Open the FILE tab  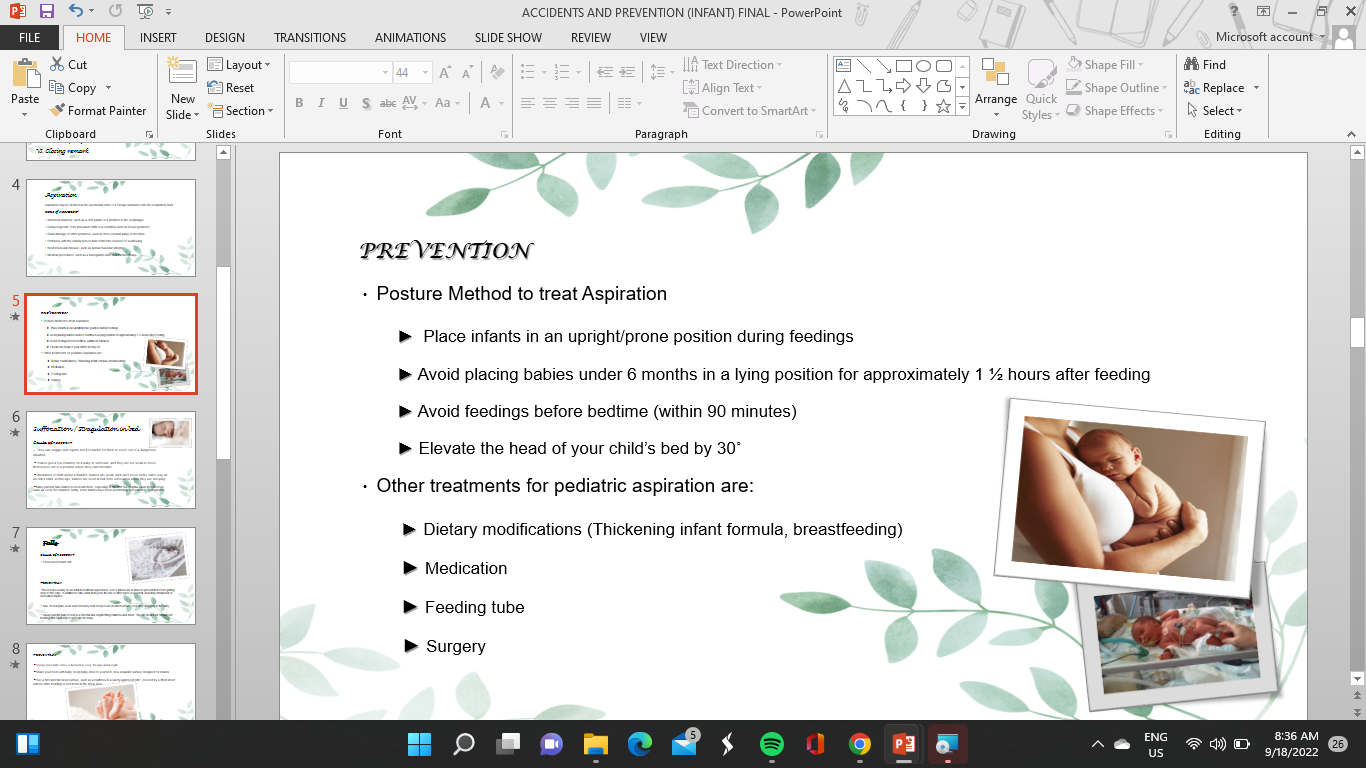30,38
